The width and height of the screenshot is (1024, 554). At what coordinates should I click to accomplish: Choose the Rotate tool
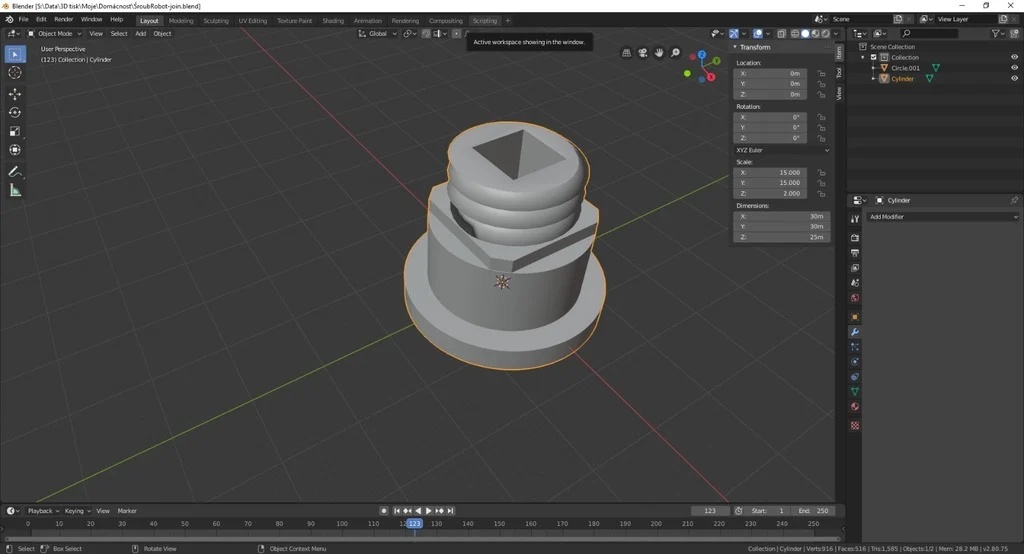(x=15, y=112)
